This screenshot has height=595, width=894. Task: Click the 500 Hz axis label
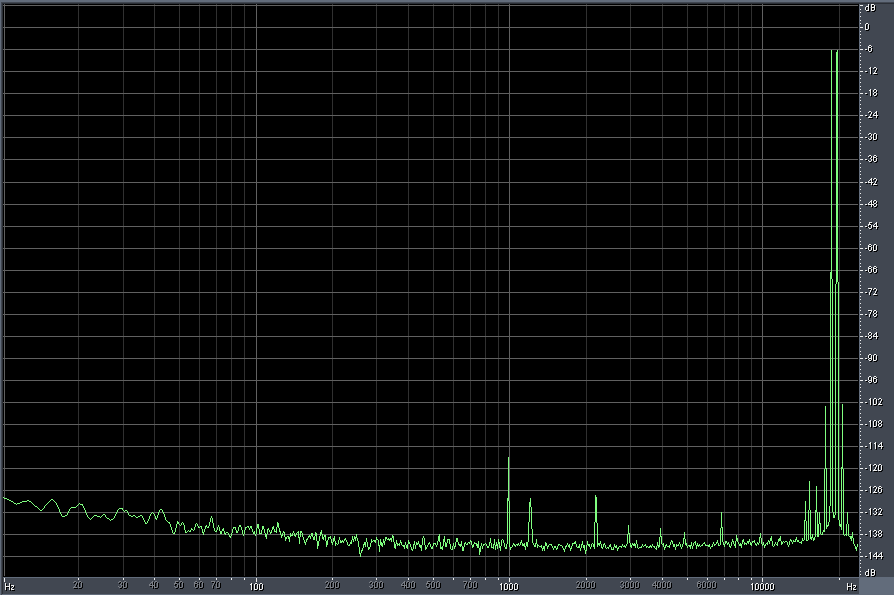[433, 584]
